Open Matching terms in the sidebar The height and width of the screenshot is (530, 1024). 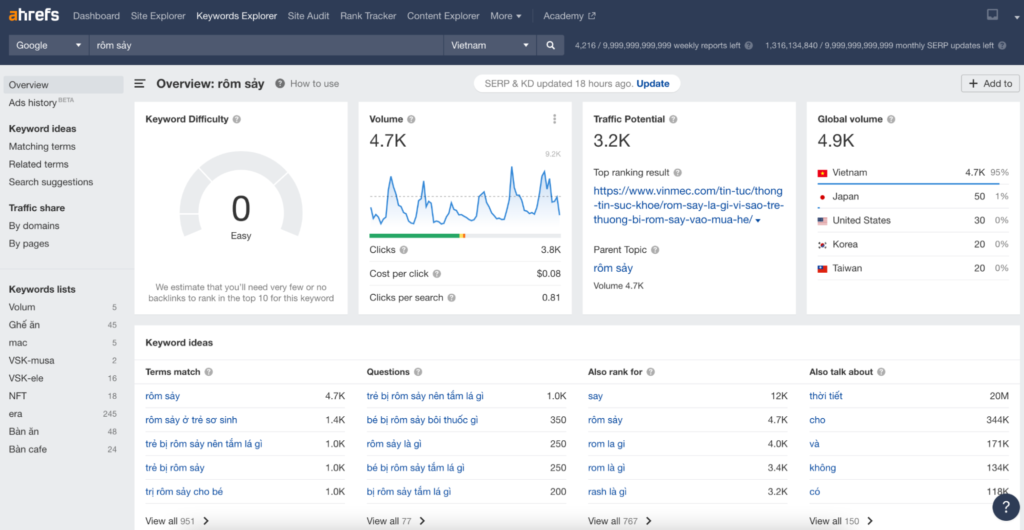point(42,147)
